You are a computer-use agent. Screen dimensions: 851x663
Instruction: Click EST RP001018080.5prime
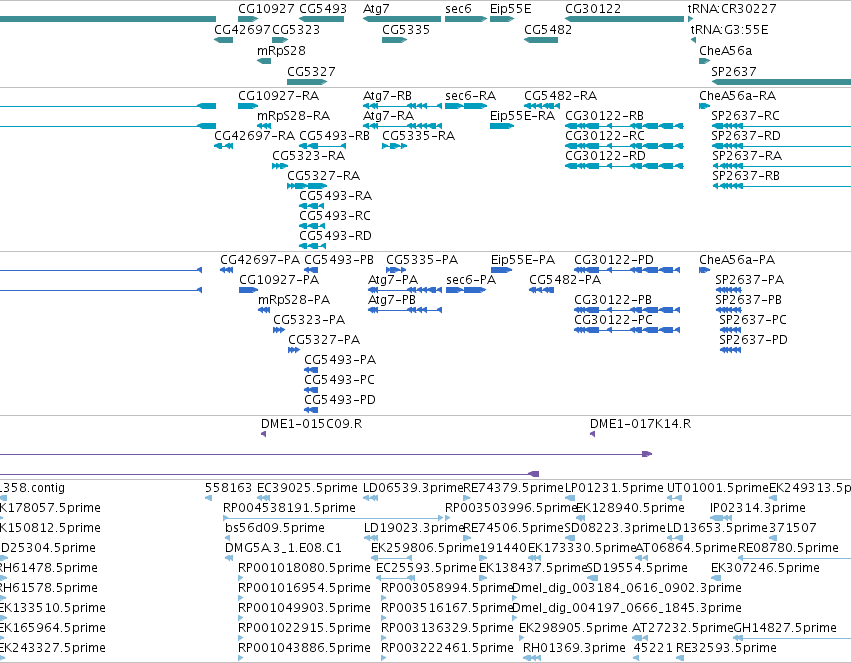(x=304, y=568)
